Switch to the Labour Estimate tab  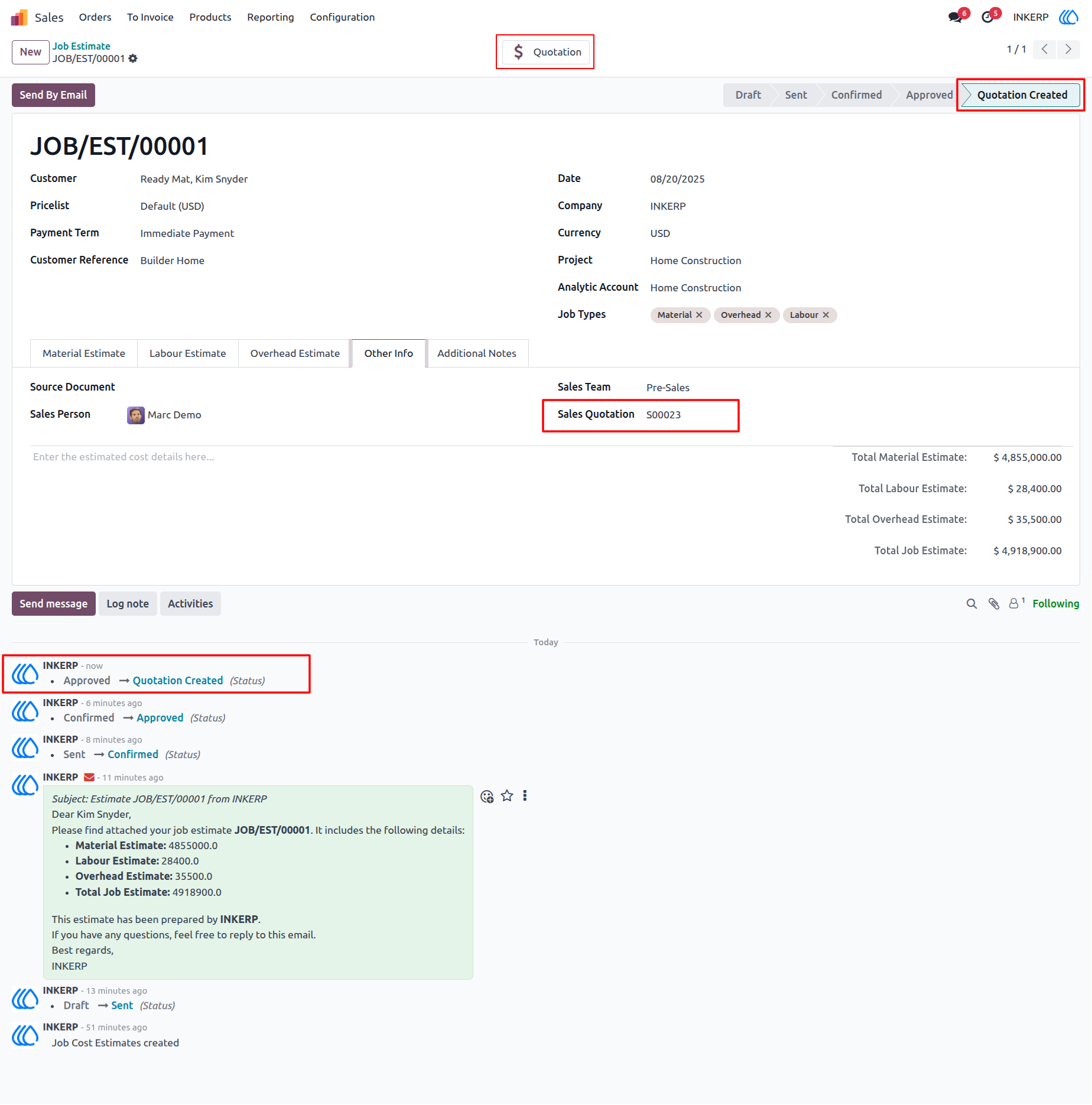click(187, 353)
